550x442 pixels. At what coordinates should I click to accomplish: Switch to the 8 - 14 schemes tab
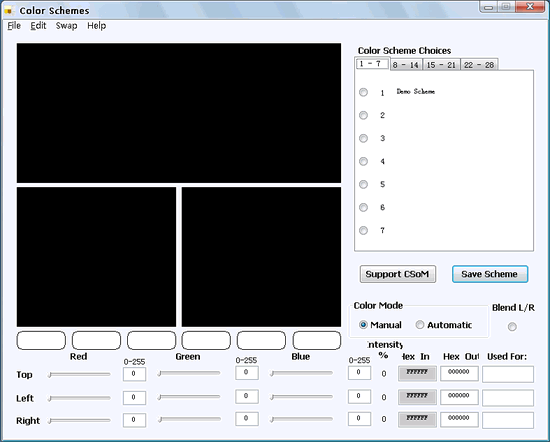pyautogui.click(x=406, y=65)
